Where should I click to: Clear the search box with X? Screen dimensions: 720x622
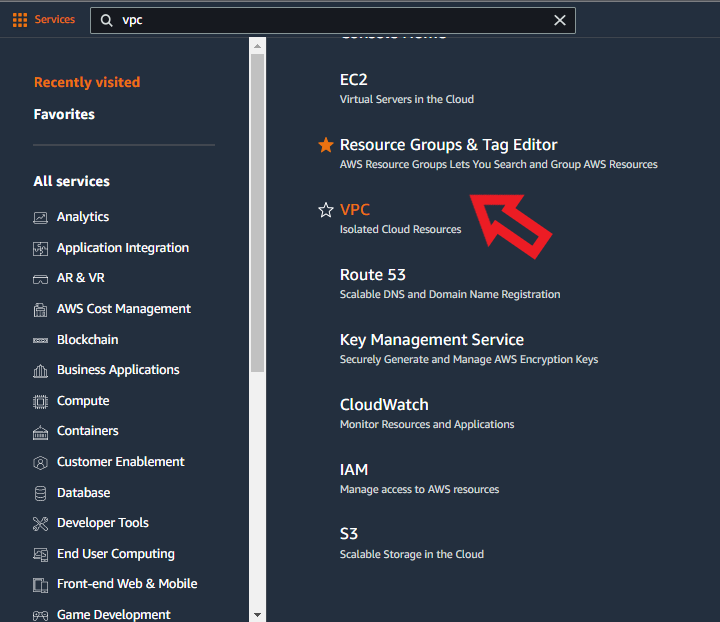tap(560, 20)
